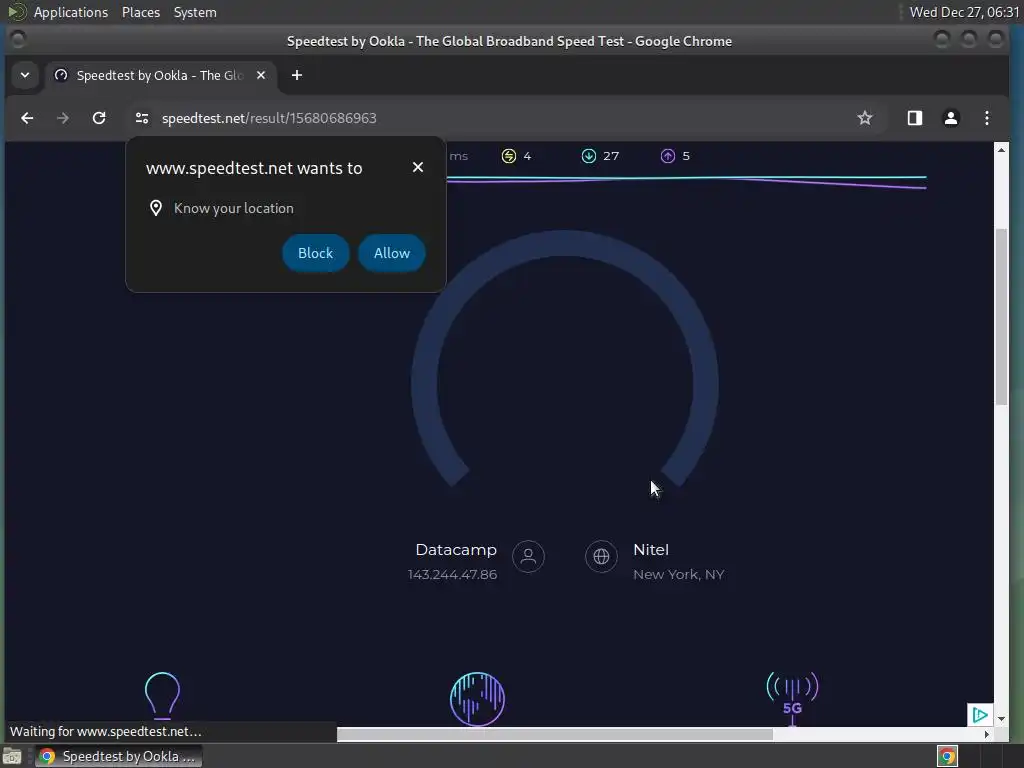The height and width of the screenshot is (768, 1024).
Task: Open Chrome three-dot menu
Action: [987, 118]
